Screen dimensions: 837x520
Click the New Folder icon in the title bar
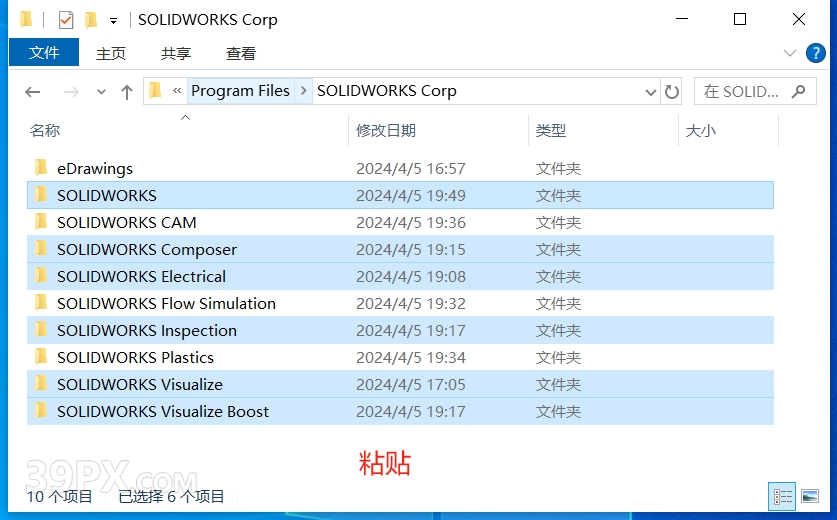(91, 19)
